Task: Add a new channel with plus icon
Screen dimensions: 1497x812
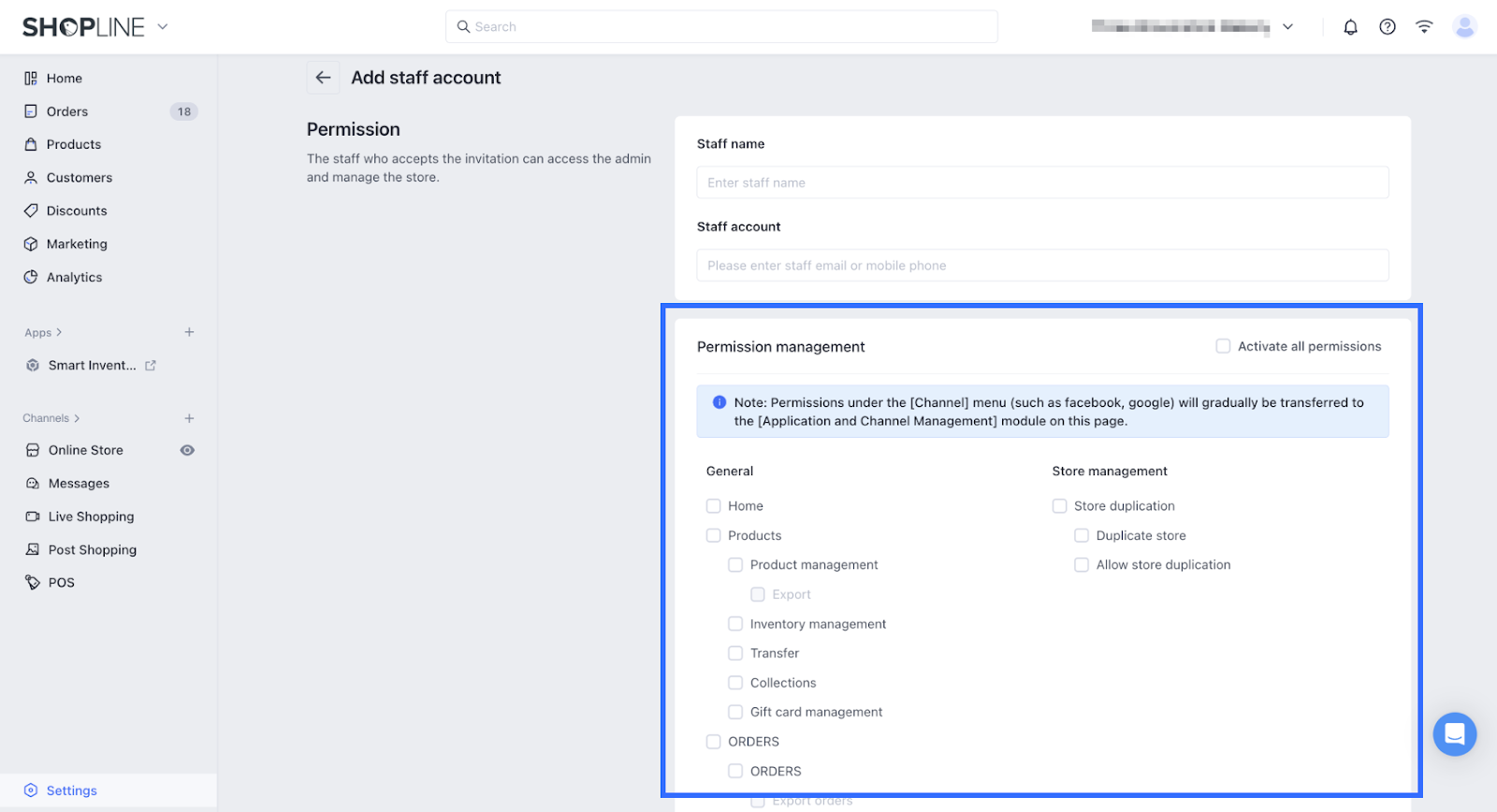Action: click(189, 418)
